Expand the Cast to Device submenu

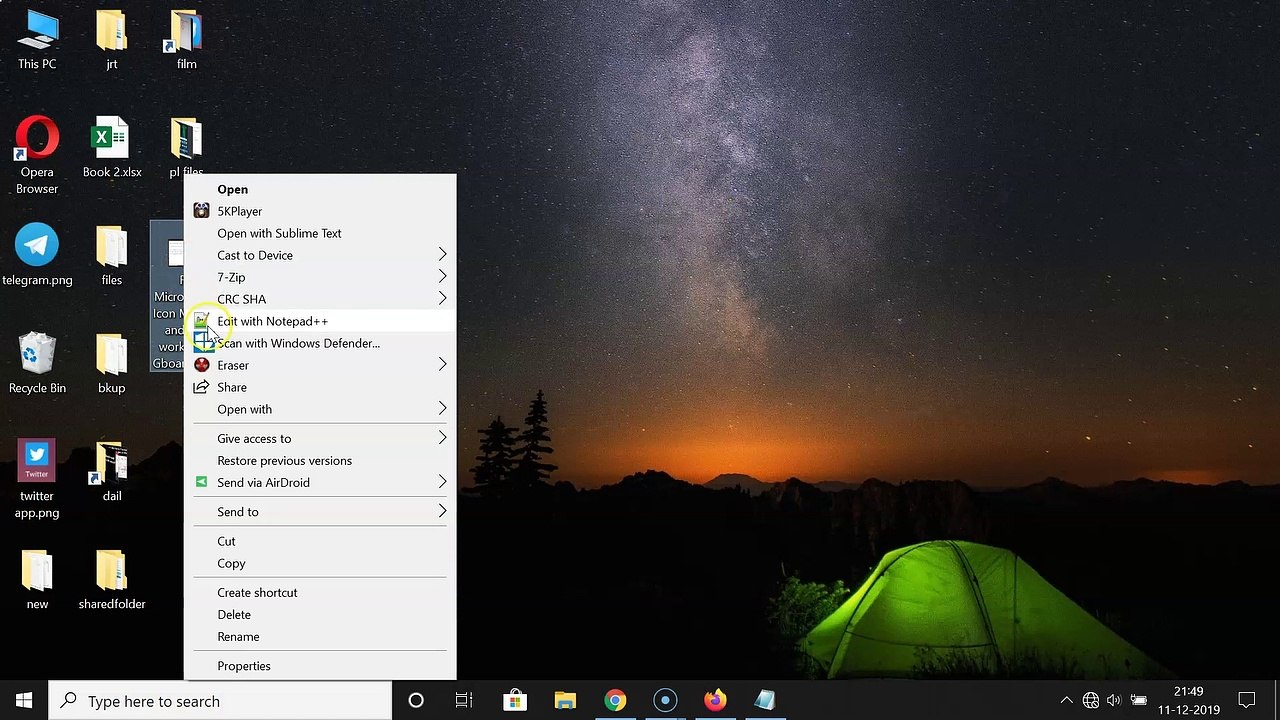click(x=320, y=255)
